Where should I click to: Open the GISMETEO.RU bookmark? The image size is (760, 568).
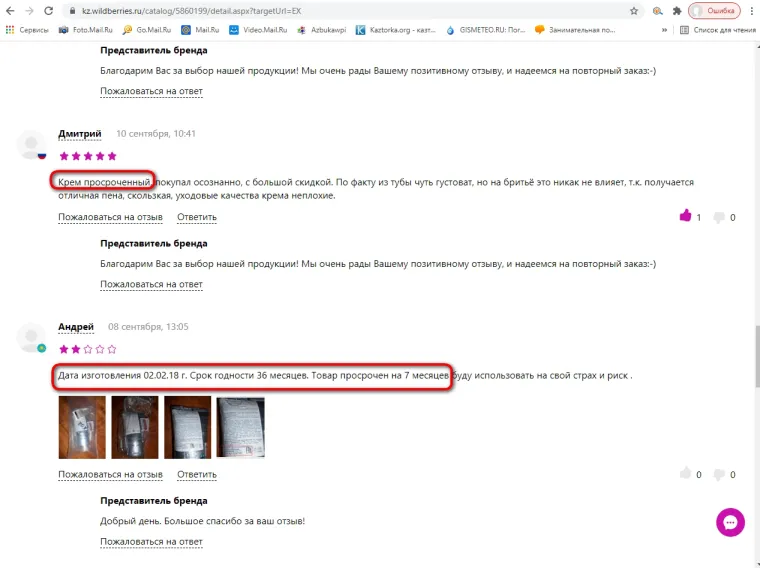[485, 30]
